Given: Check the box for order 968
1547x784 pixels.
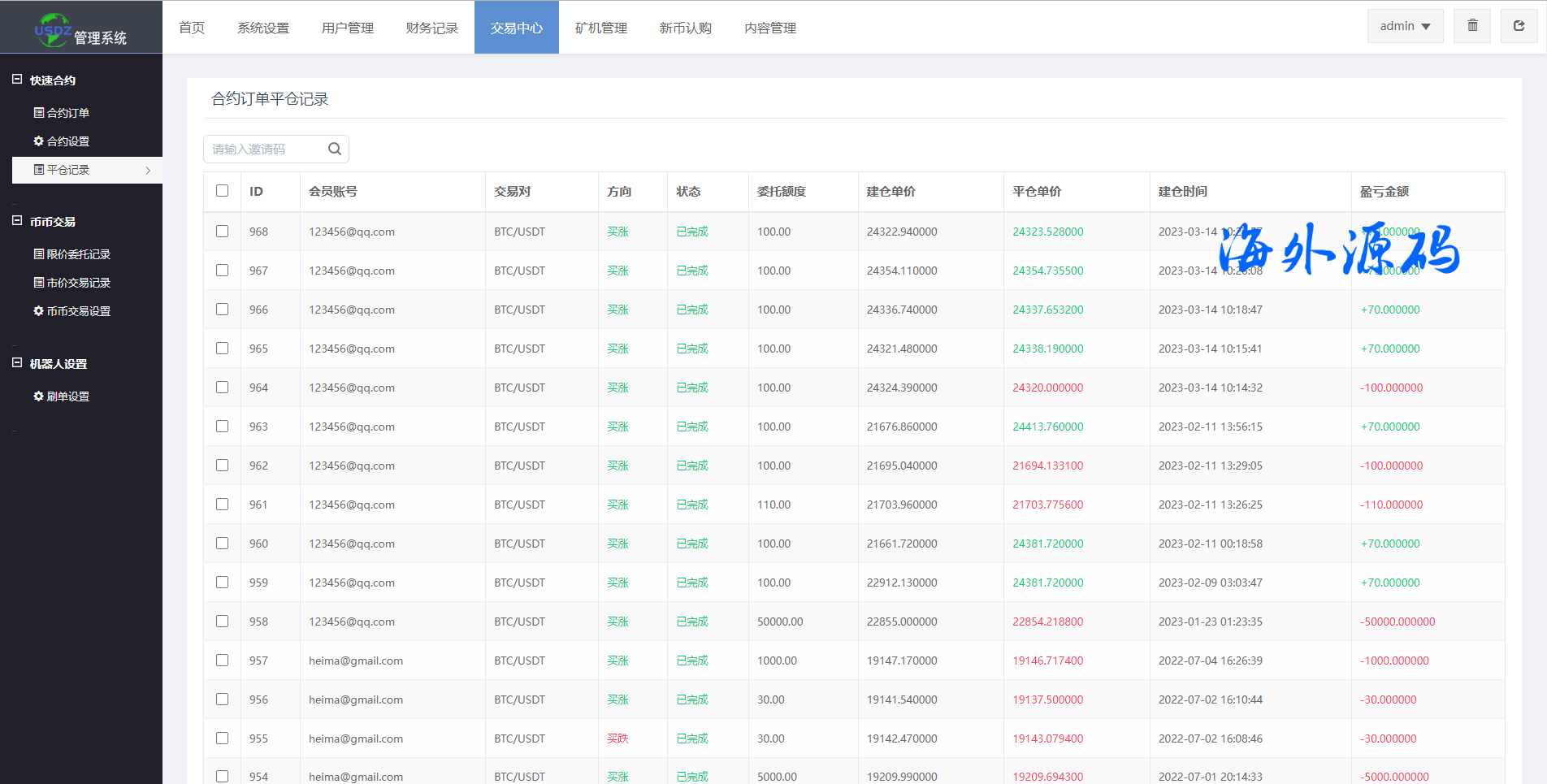Looking at the screenshot, I should click(x=222, y=232).
